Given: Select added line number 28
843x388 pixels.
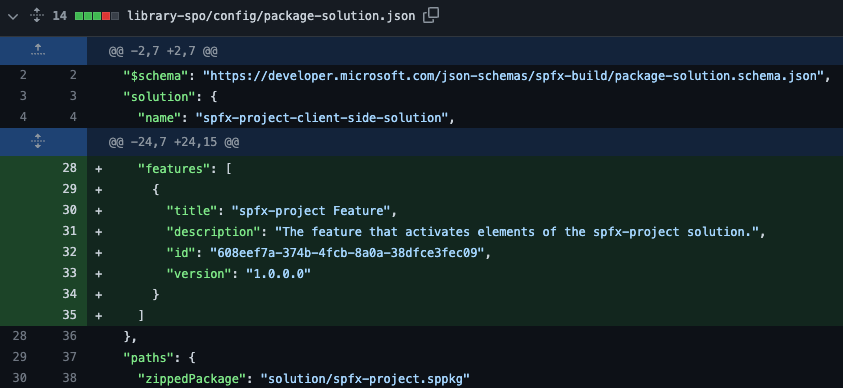Looking at the screenshot, I should [x=70, y=168].
